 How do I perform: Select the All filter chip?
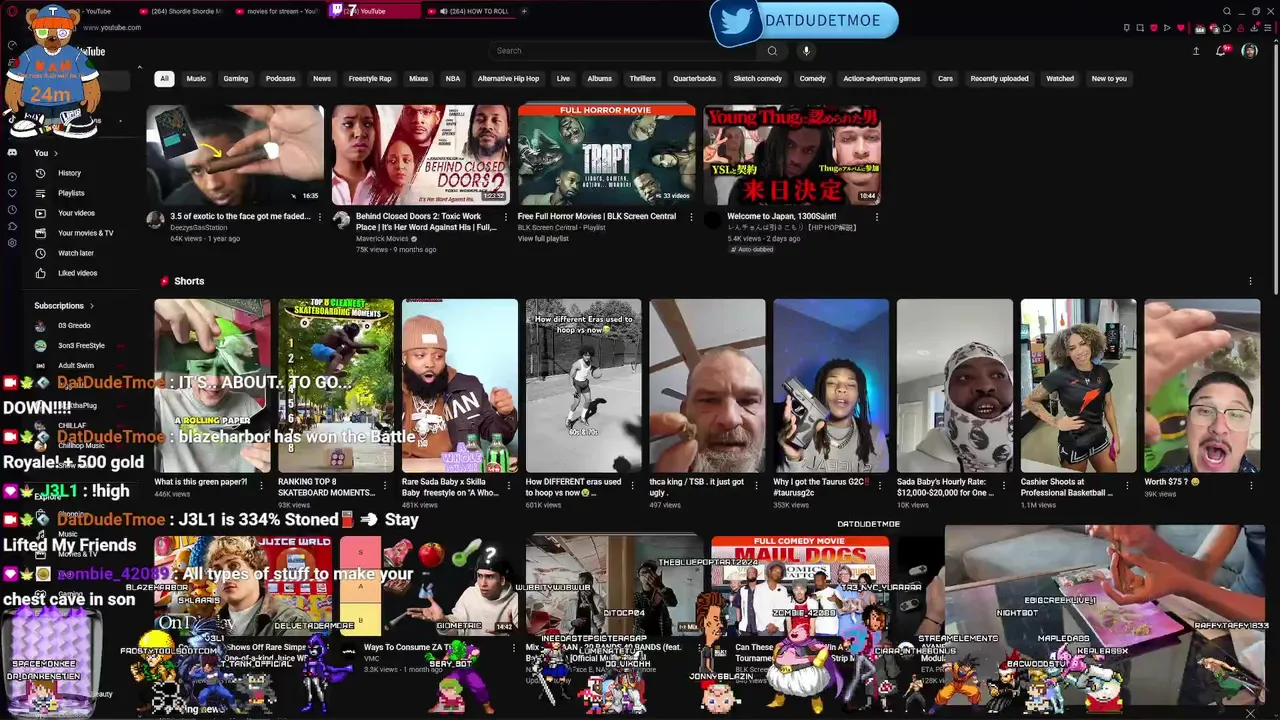[164, 79]
